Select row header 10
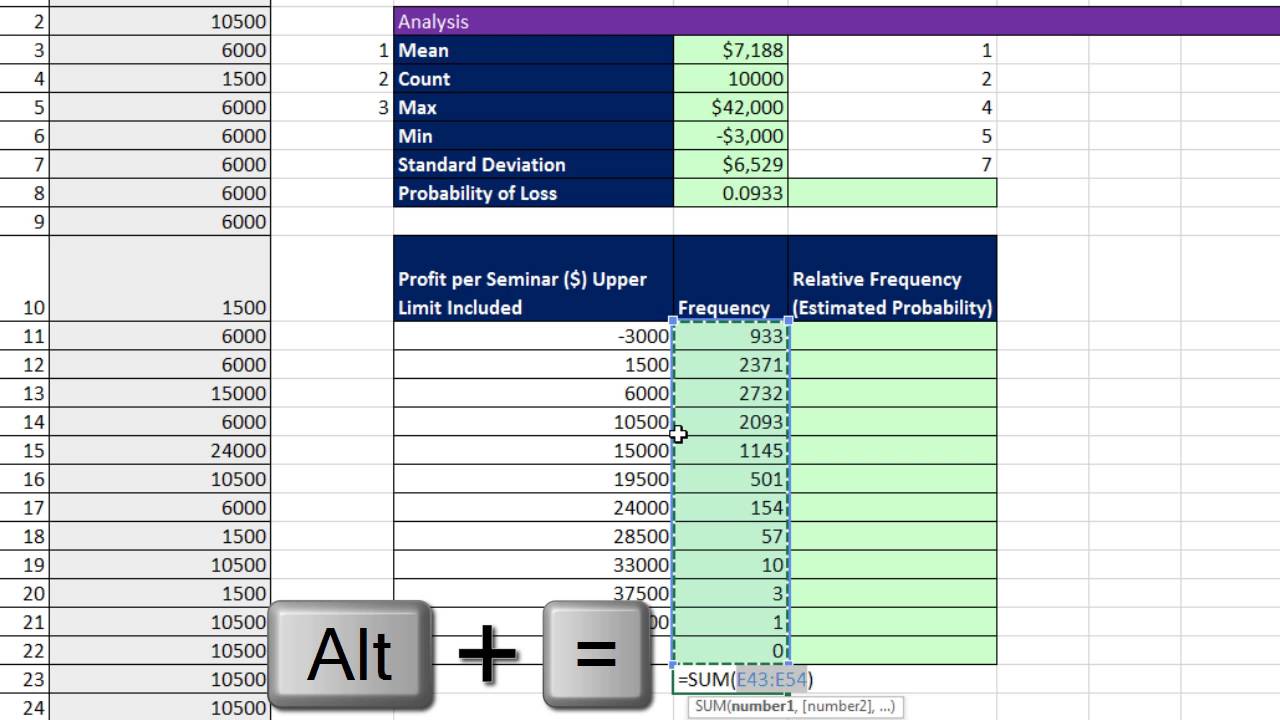Image resolution: width=1280 pixels, height=720 pixels. pyautogui.click(x=24, y=279)
